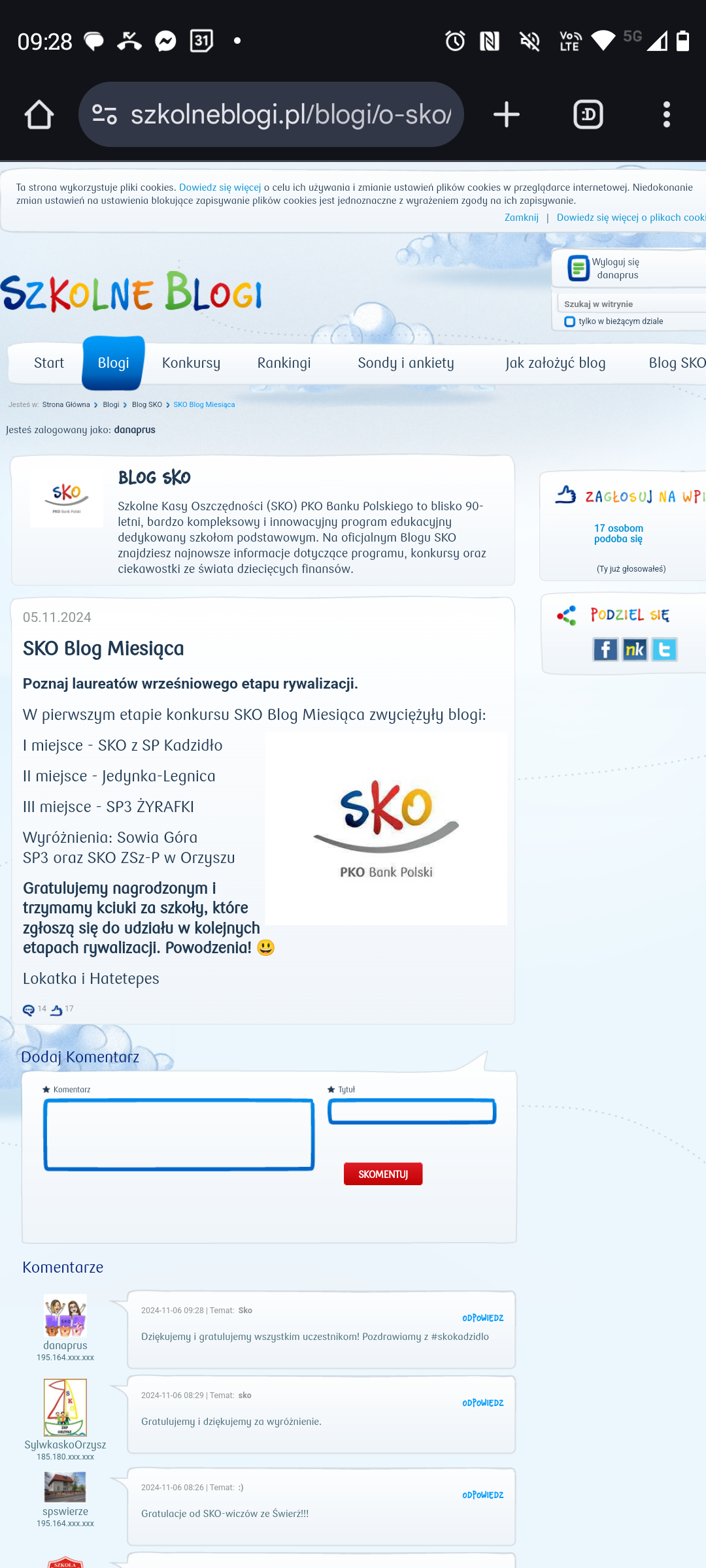Screen dimensions: 706x1568
Task: Go to Strona Główna breadcrumb
Action: 66,404
